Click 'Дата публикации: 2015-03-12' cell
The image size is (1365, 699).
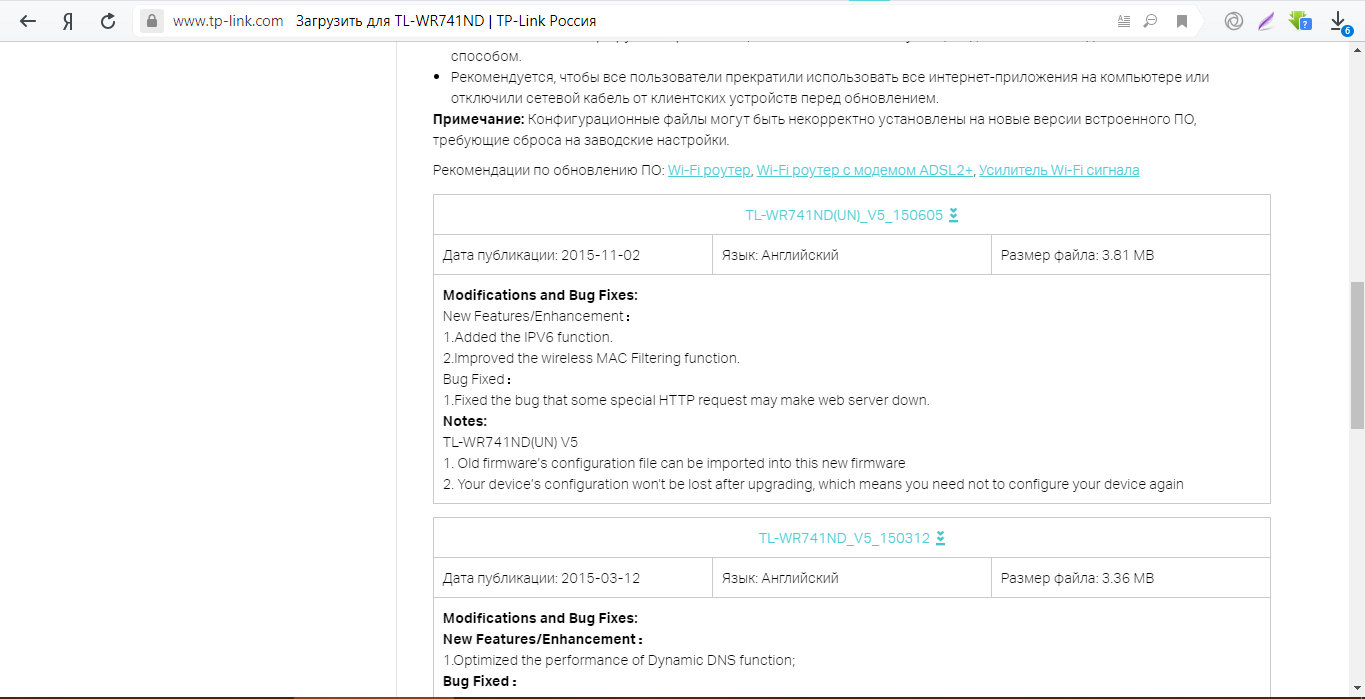573,578
